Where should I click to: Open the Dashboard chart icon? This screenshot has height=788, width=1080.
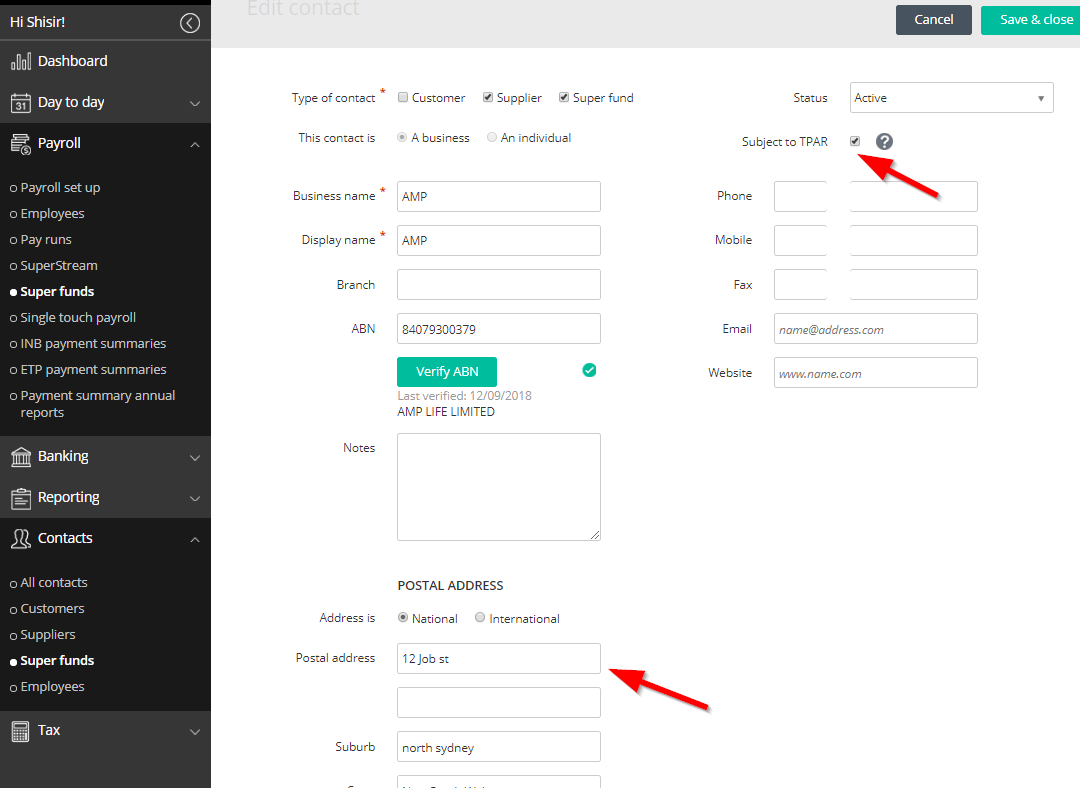click(21, 61)
